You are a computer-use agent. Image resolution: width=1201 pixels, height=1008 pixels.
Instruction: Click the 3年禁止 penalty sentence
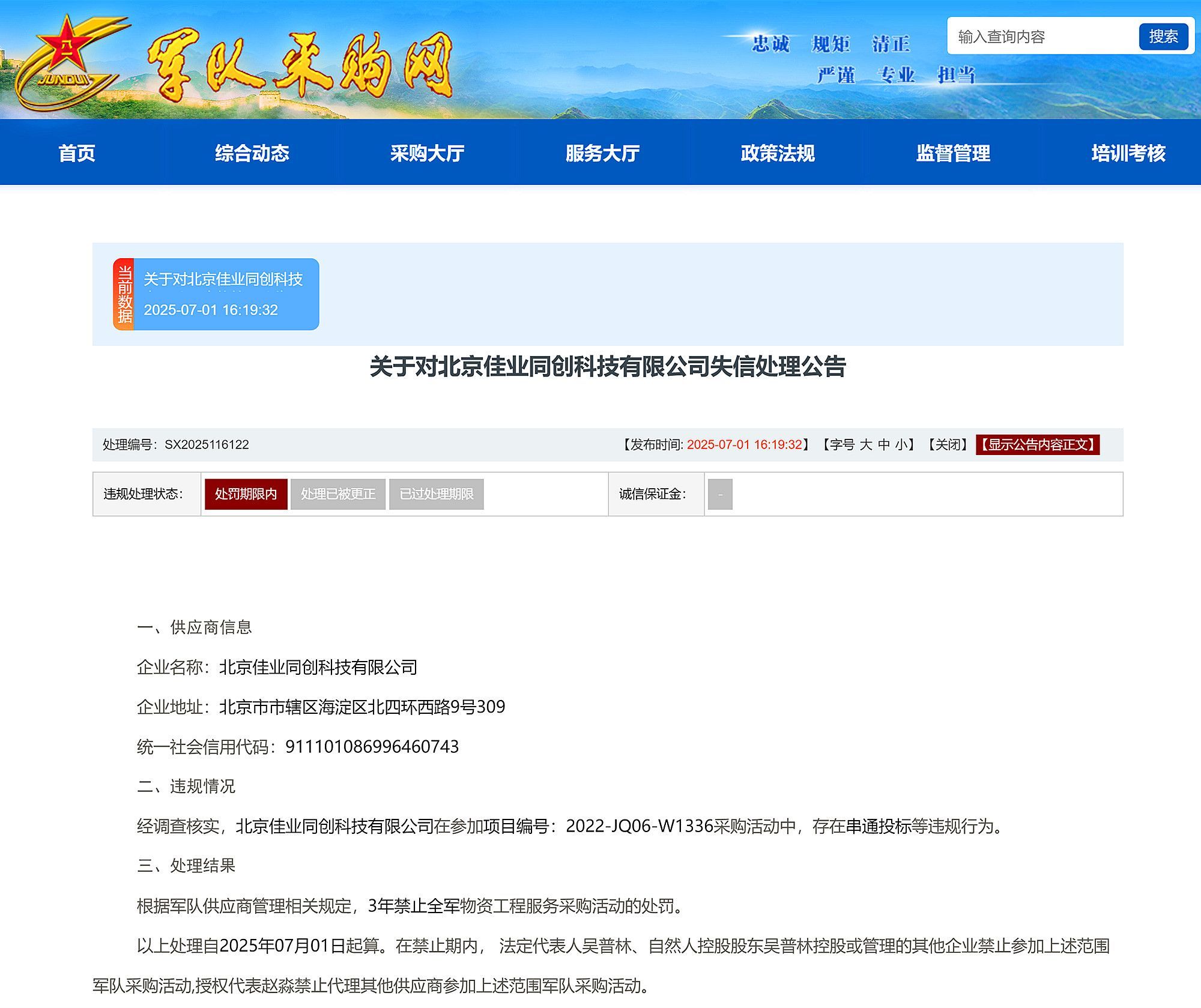[x=411, y=905]
